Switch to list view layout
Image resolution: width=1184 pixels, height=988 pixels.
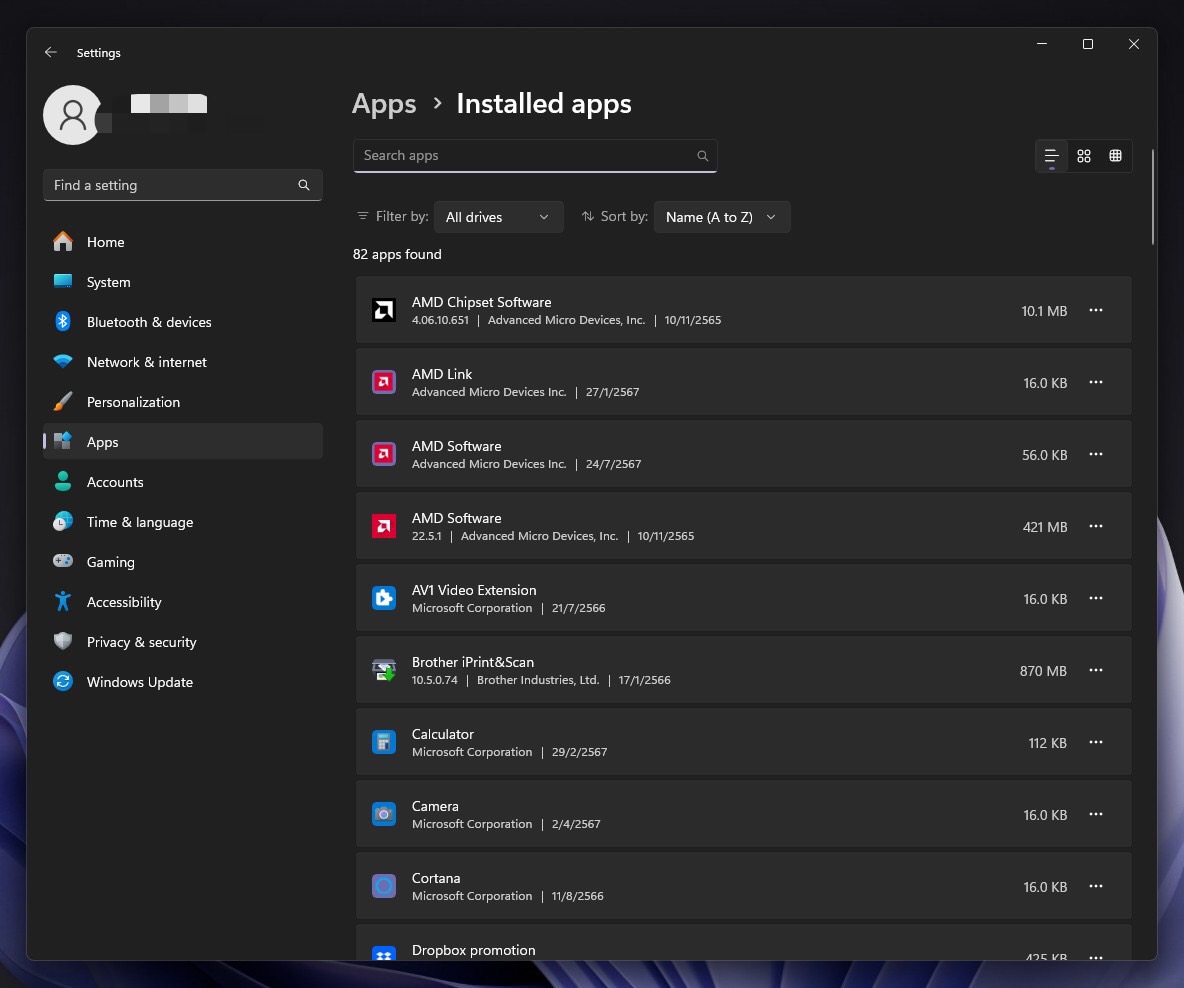[x=1051, y=156]
